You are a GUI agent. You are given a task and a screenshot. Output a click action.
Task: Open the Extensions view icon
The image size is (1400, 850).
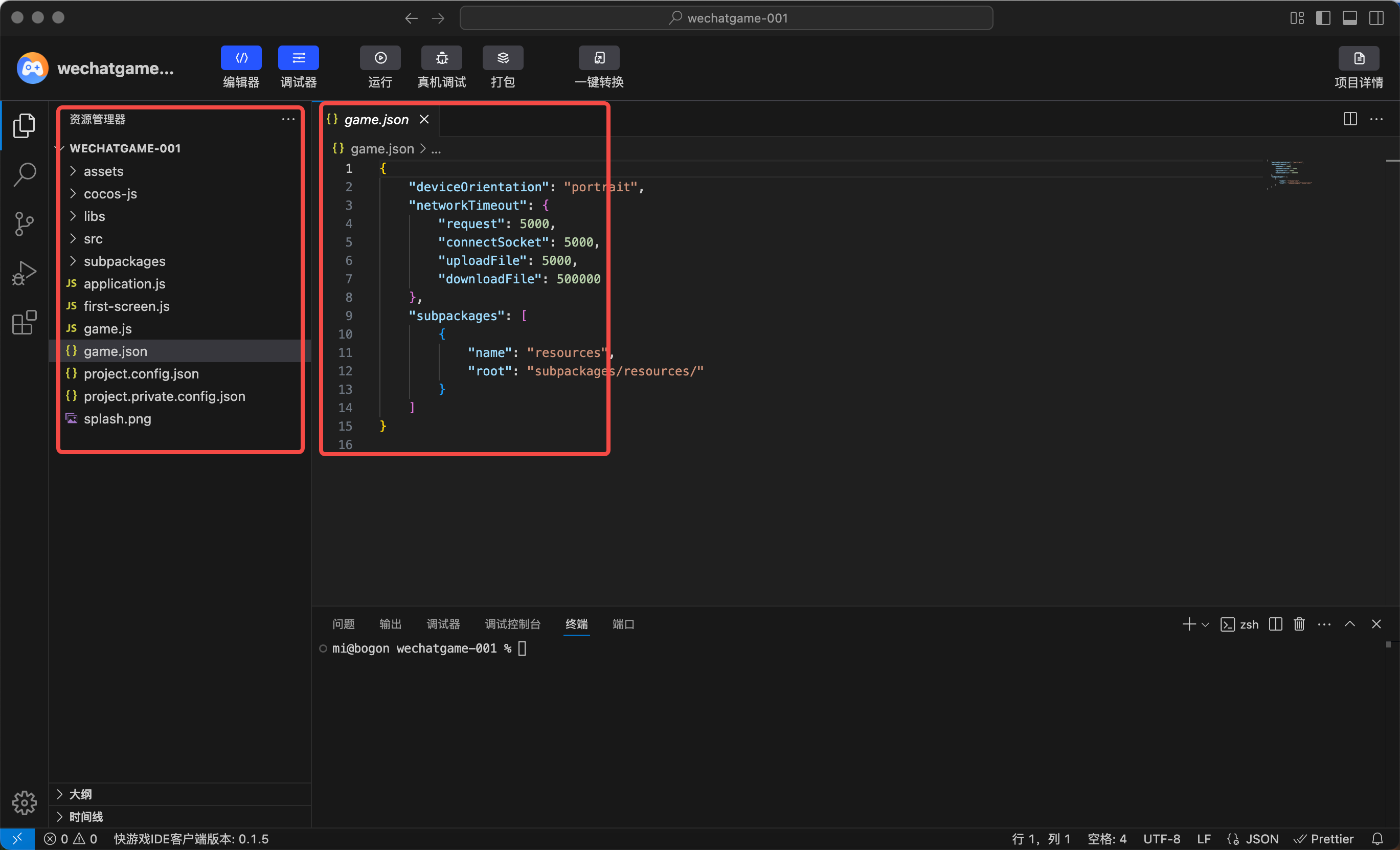coord(25,323)
